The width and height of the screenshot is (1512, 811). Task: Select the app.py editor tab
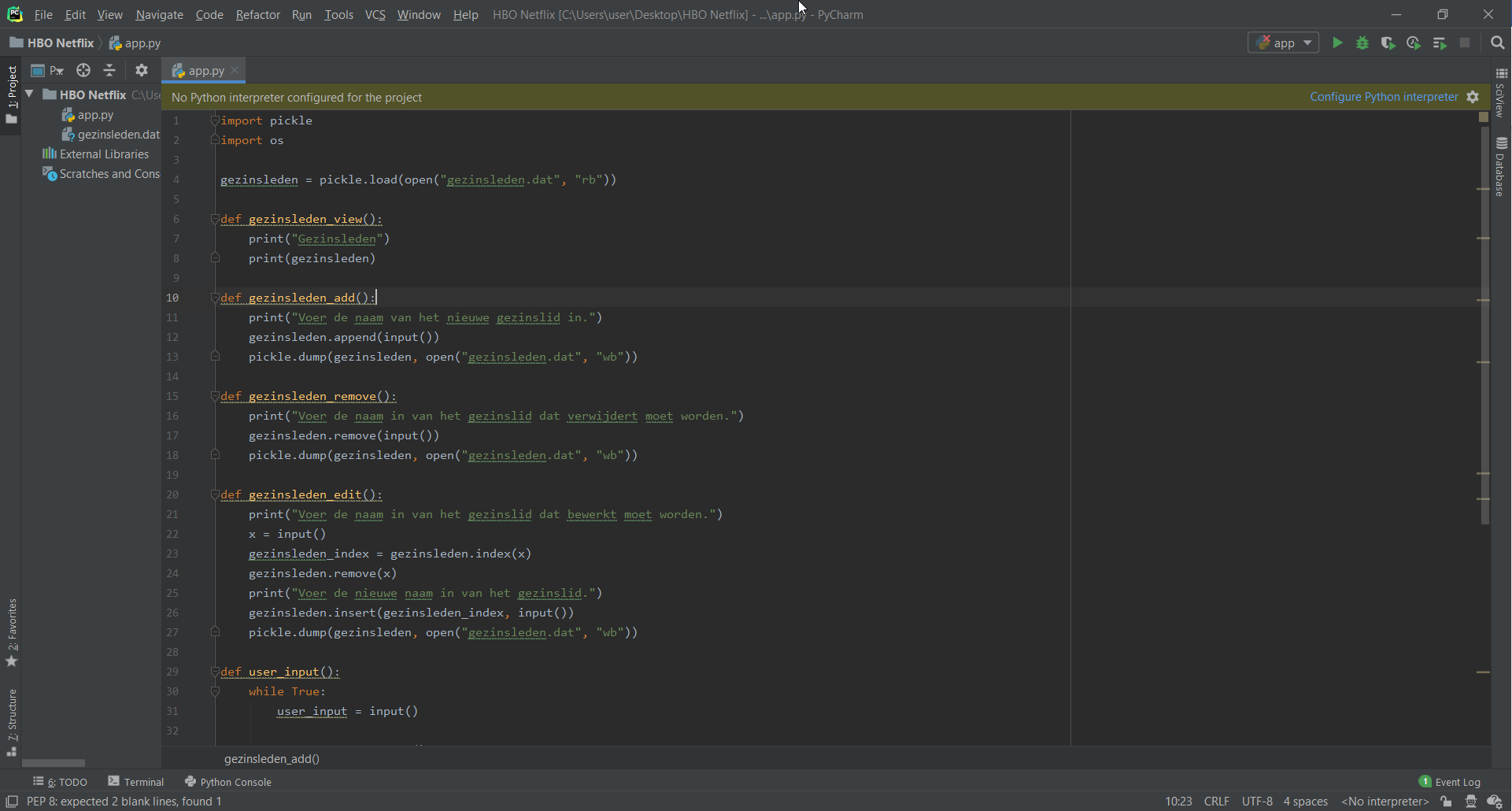click(205, 71)
